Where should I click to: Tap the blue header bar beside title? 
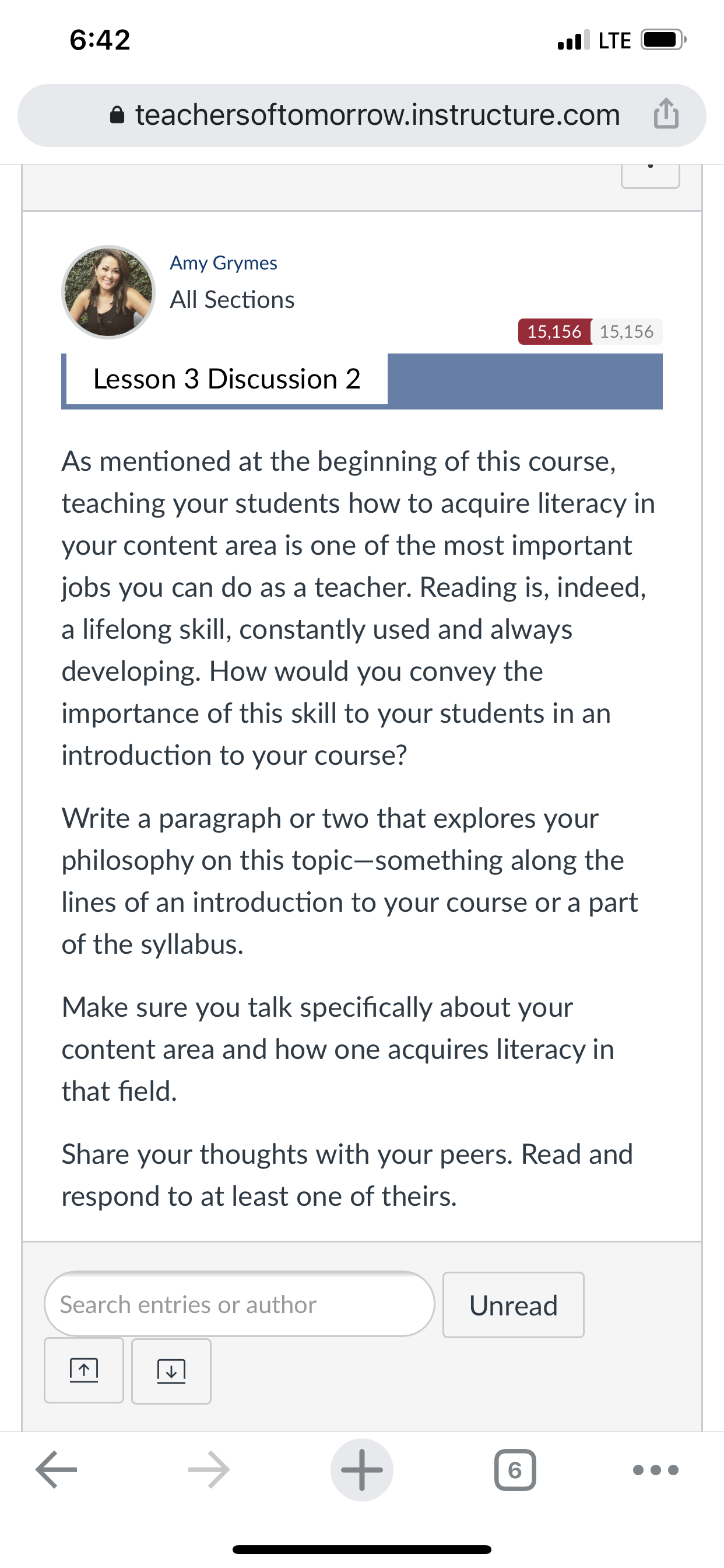[x=525, y=380]
